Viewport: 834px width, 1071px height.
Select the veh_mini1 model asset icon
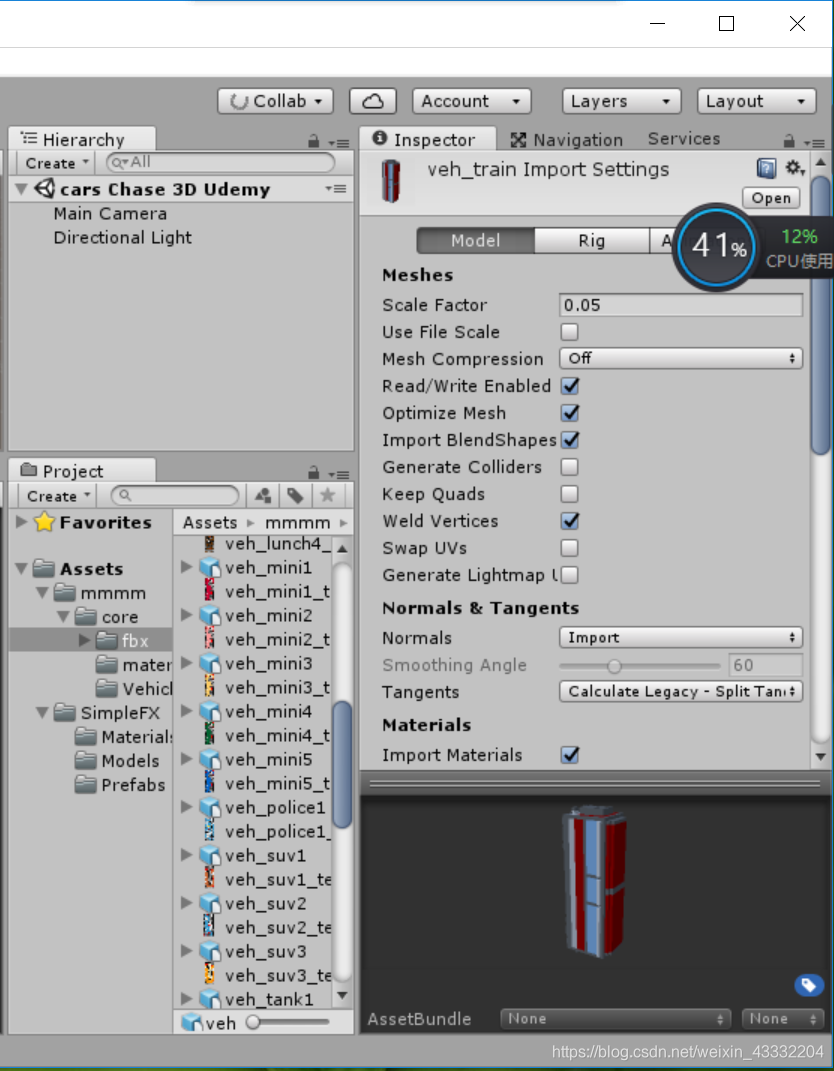tap(210, 568)
